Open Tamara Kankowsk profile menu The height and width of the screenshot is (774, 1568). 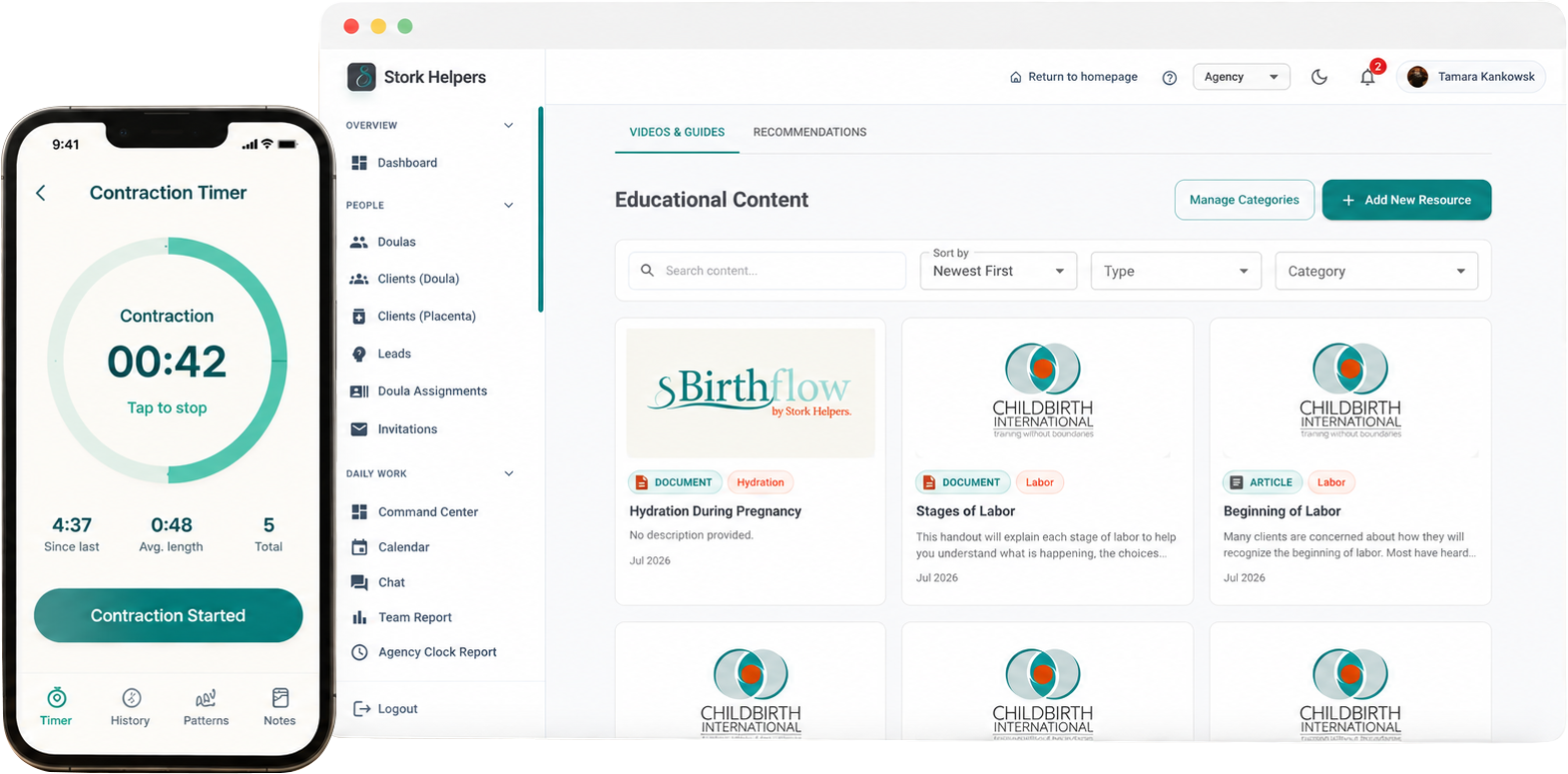(1470, 77)
